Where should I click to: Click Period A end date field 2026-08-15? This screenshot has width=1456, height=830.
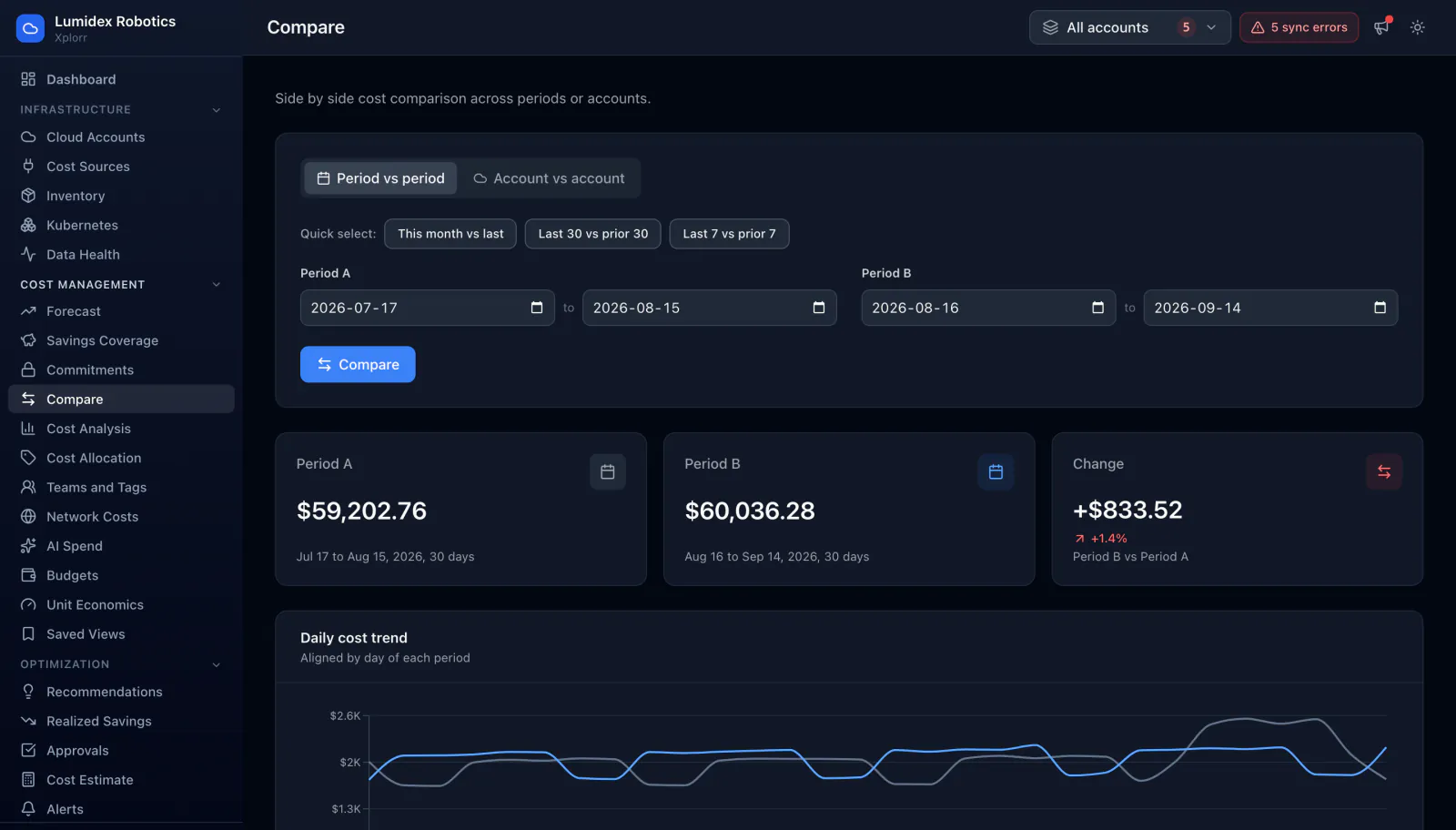pos(709,308)
